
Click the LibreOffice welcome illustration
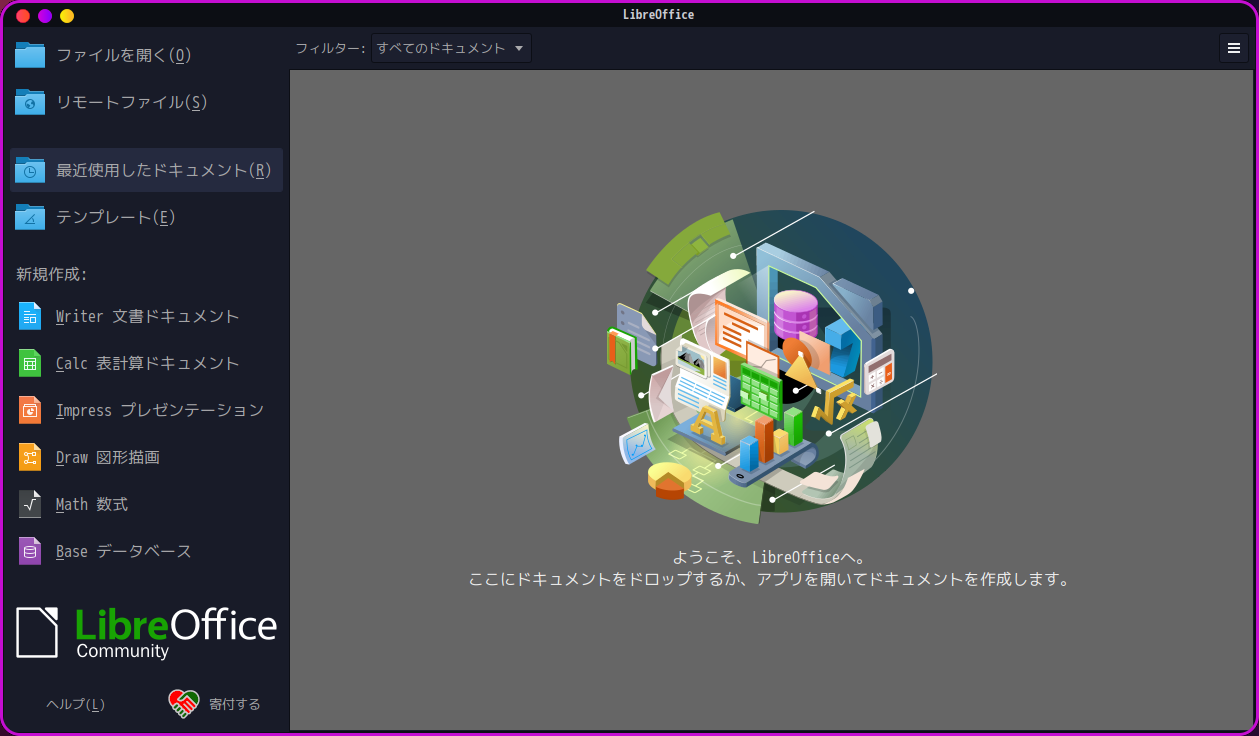(x=771, y=367)
